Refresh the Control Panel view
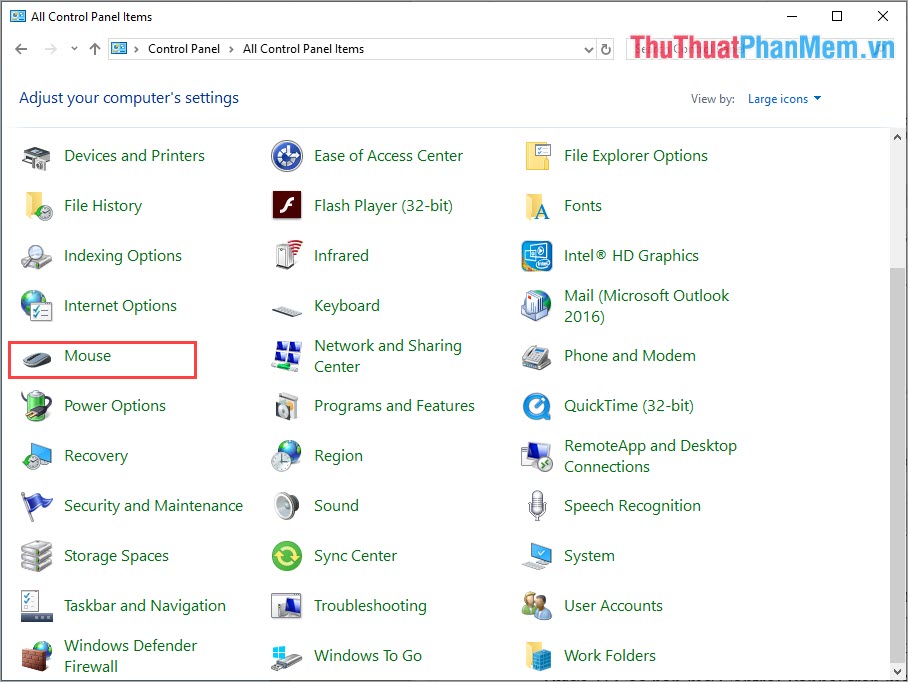Screen dimensions: 908x682 pyautogui.click(x=606, y=49)
